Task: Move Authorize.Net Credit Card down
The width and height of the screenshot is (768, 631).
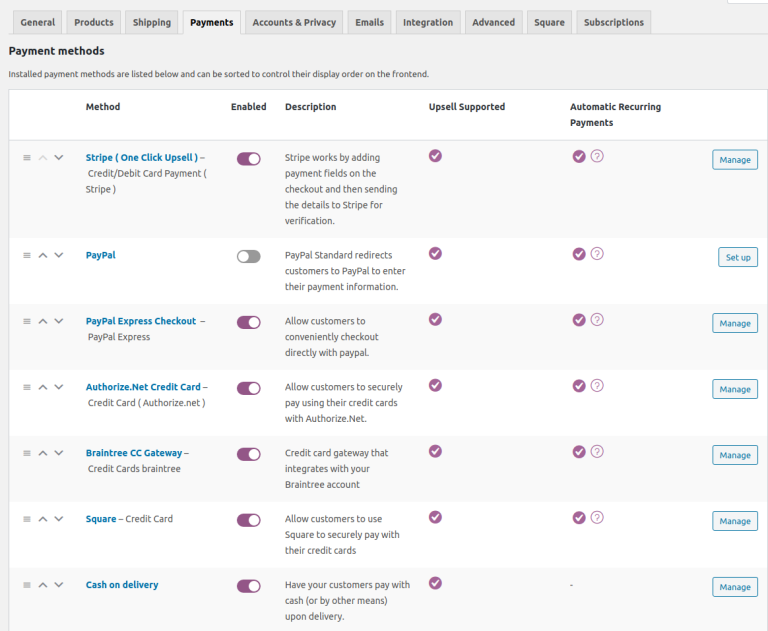Action: 59,387
